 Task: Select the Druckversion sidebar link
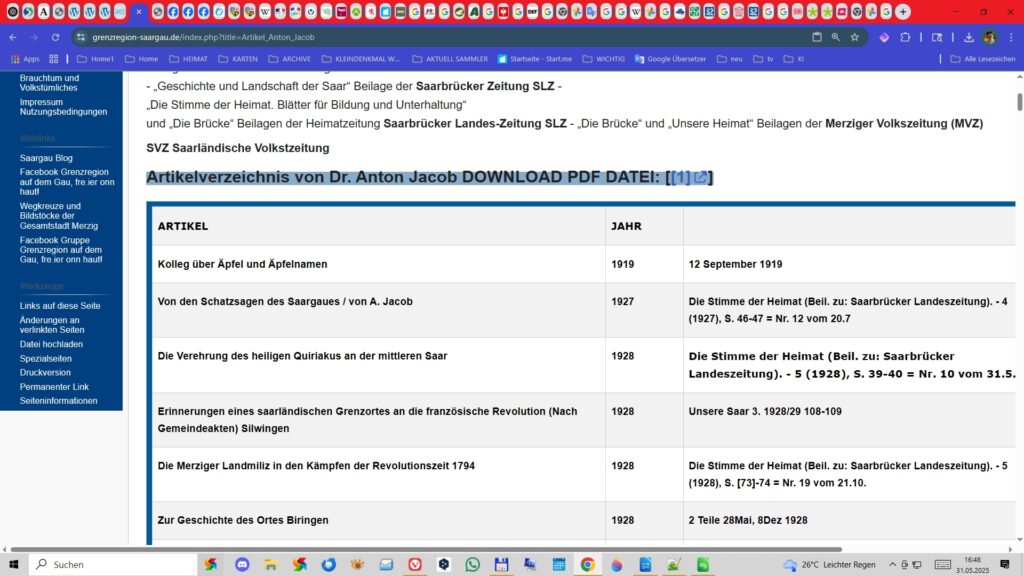[x=45, y=372]
